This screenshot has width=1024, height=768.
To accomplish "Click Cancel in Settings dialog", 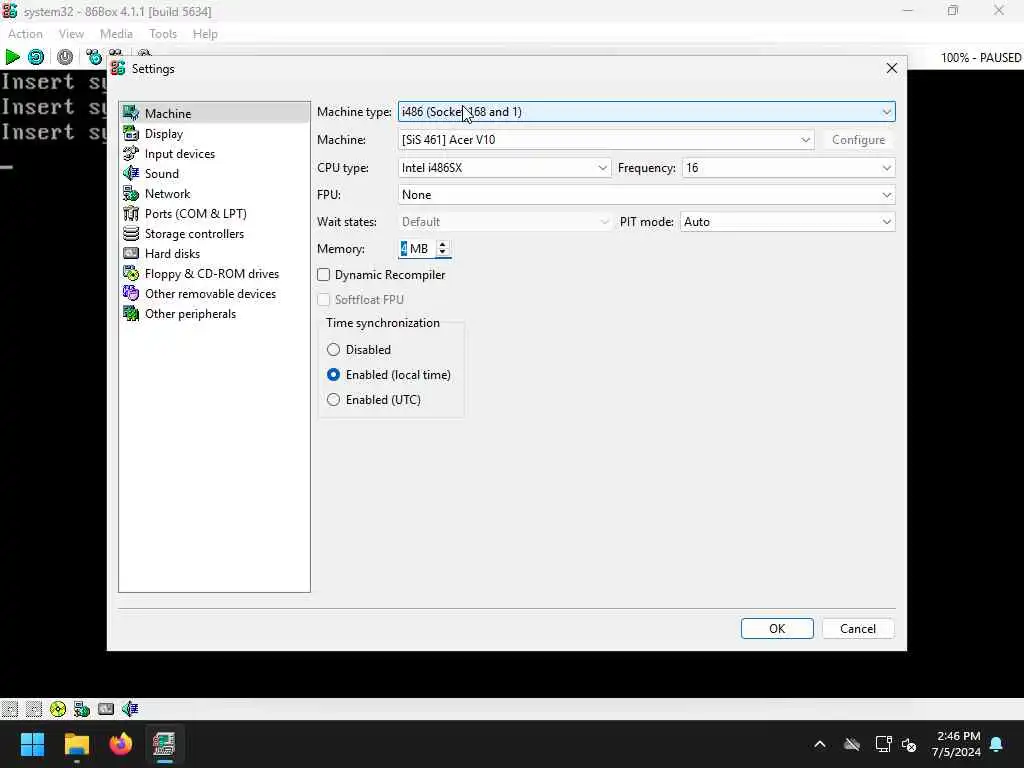I will coord(858,629).
